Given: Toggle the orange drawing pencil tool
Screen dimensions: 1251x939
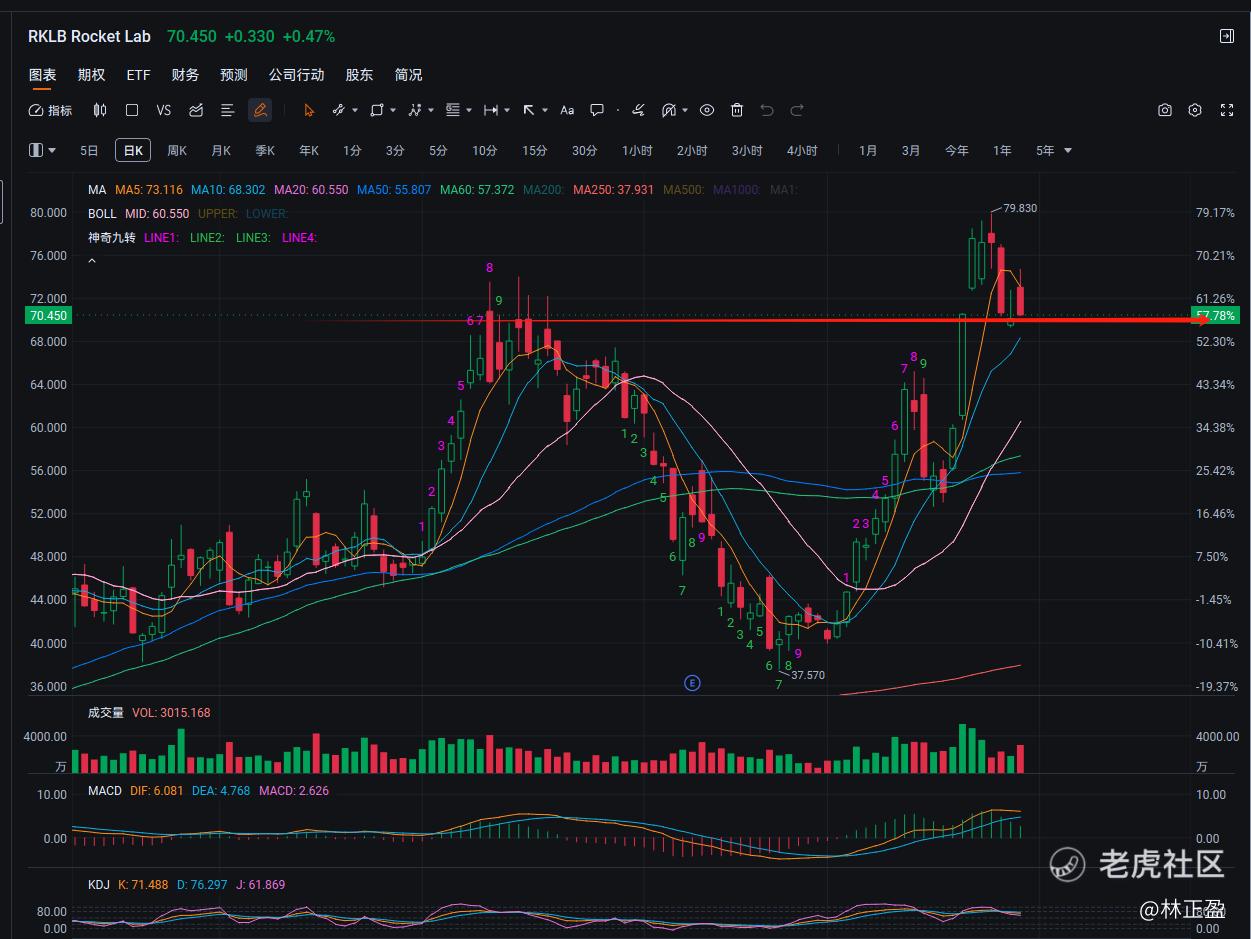Looking at the screenshot, I should 260,110.
